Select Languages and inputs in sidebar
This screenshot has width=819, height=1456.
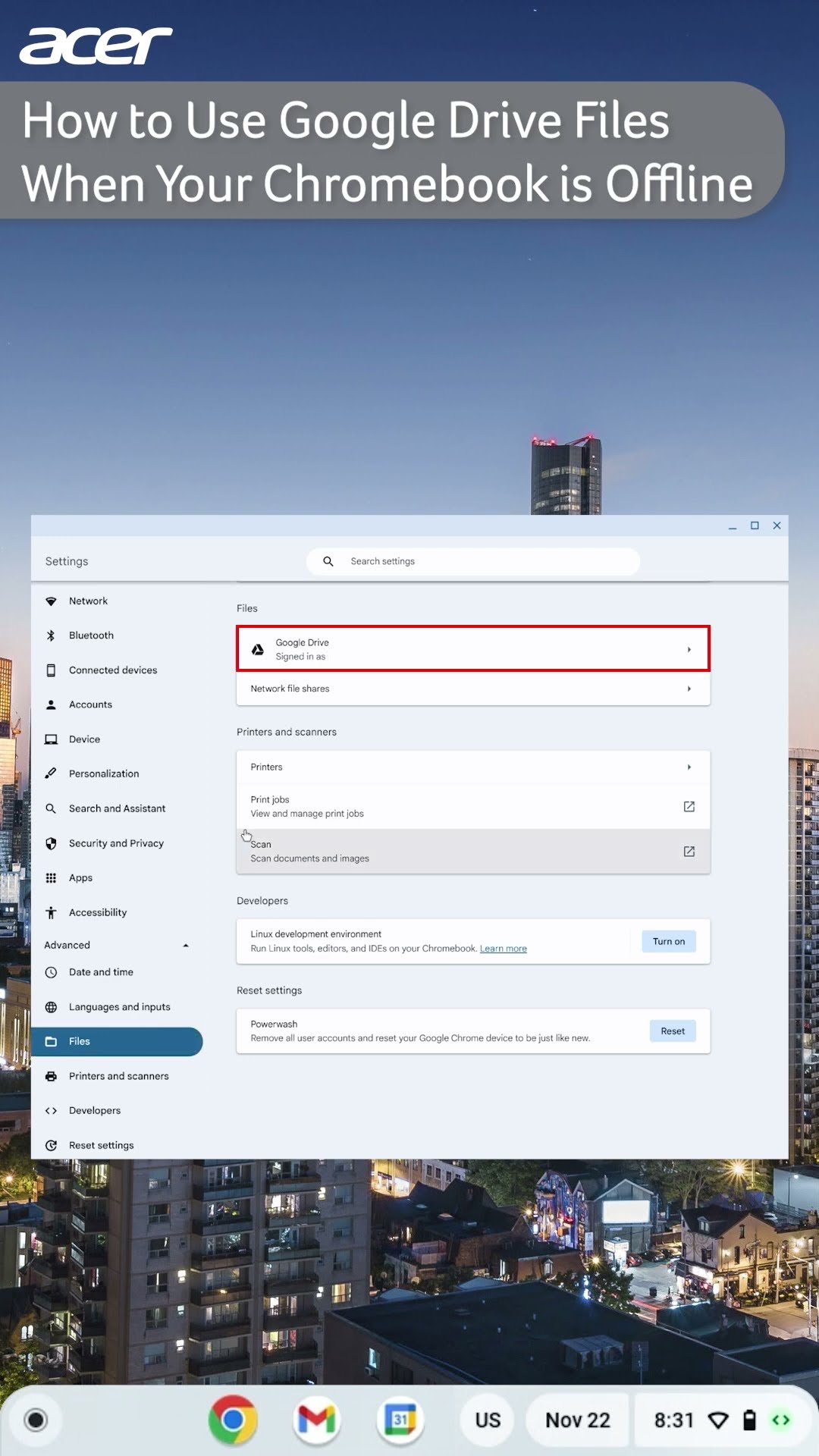[x=117, y=1007]
